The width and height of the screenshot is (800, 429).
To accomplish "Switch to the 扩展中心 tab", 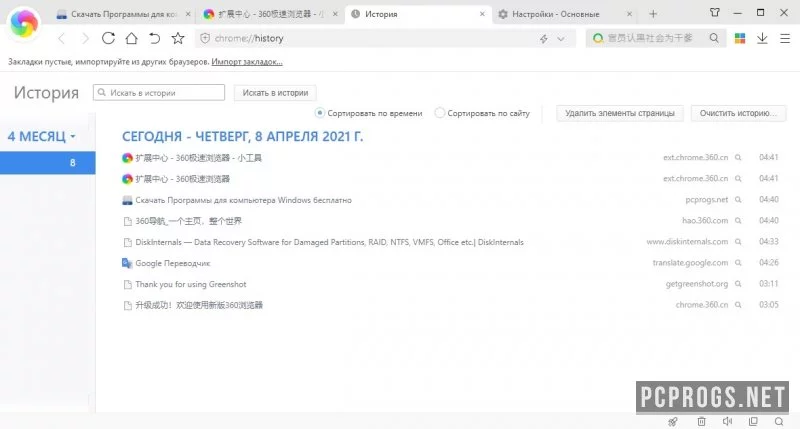I will coord(270,14).
